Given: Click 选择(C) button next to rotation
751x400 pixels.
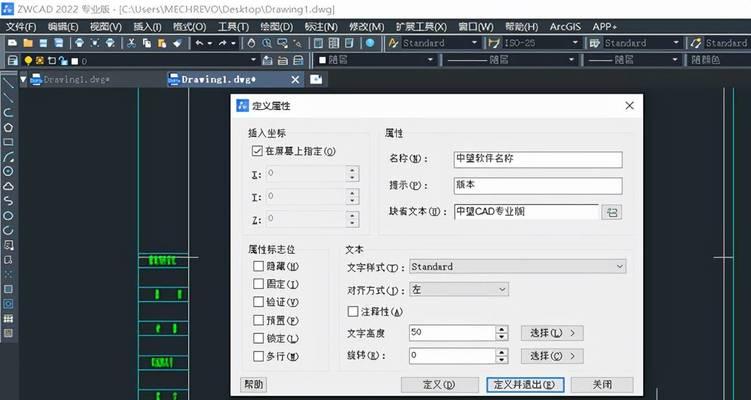Looking at the screenshot, I should 552,356.
